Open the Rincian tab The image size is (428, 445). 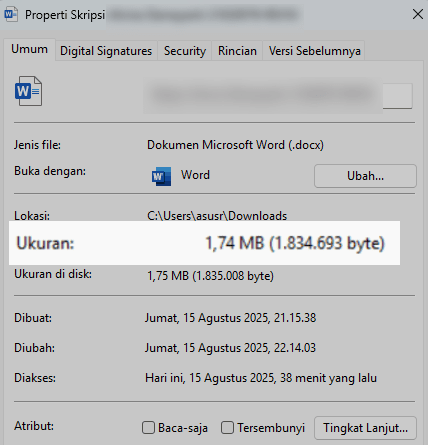[x=237, y=51]
